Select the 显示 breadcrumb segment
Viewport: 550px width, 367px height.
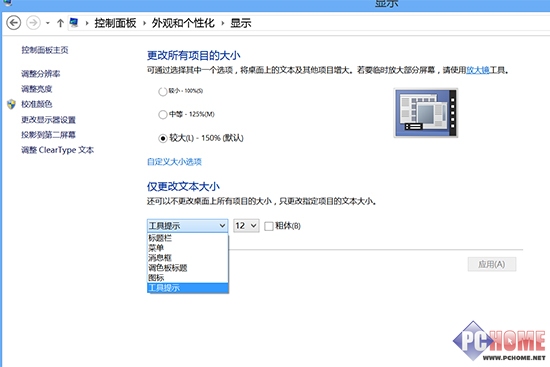(241, 23)
